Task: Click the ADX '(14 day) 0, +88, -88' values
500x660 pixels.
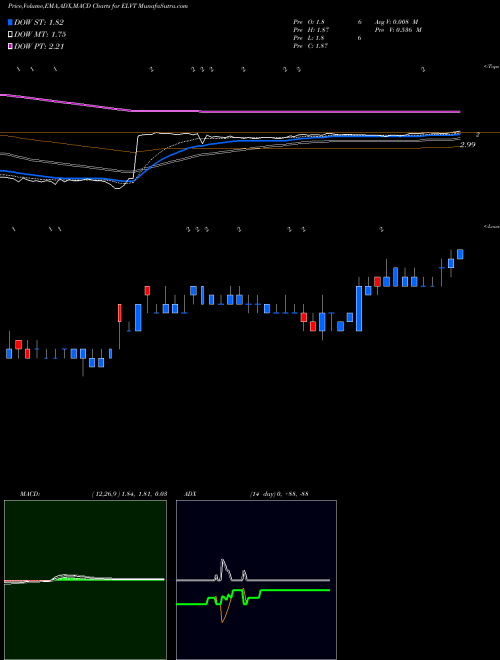Action: (279, 493)
